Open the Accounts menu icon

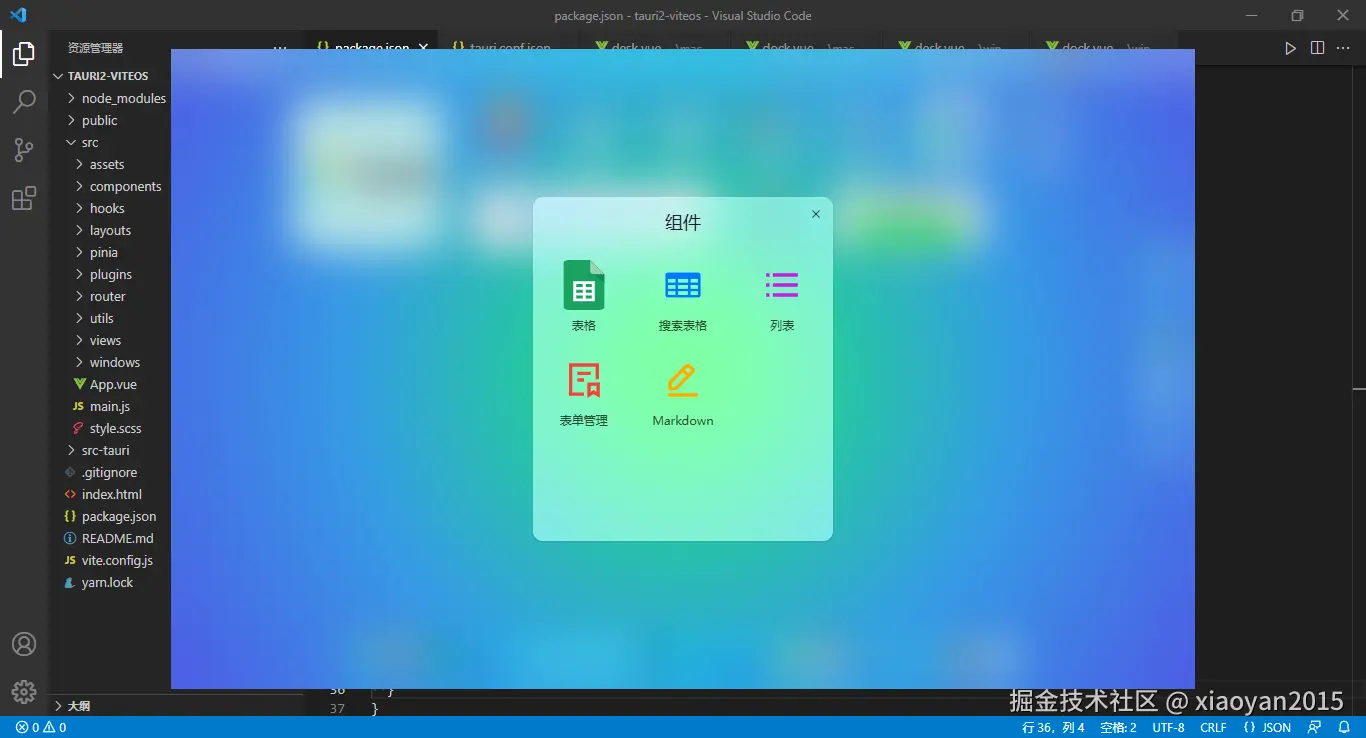(x=24, y=644)
